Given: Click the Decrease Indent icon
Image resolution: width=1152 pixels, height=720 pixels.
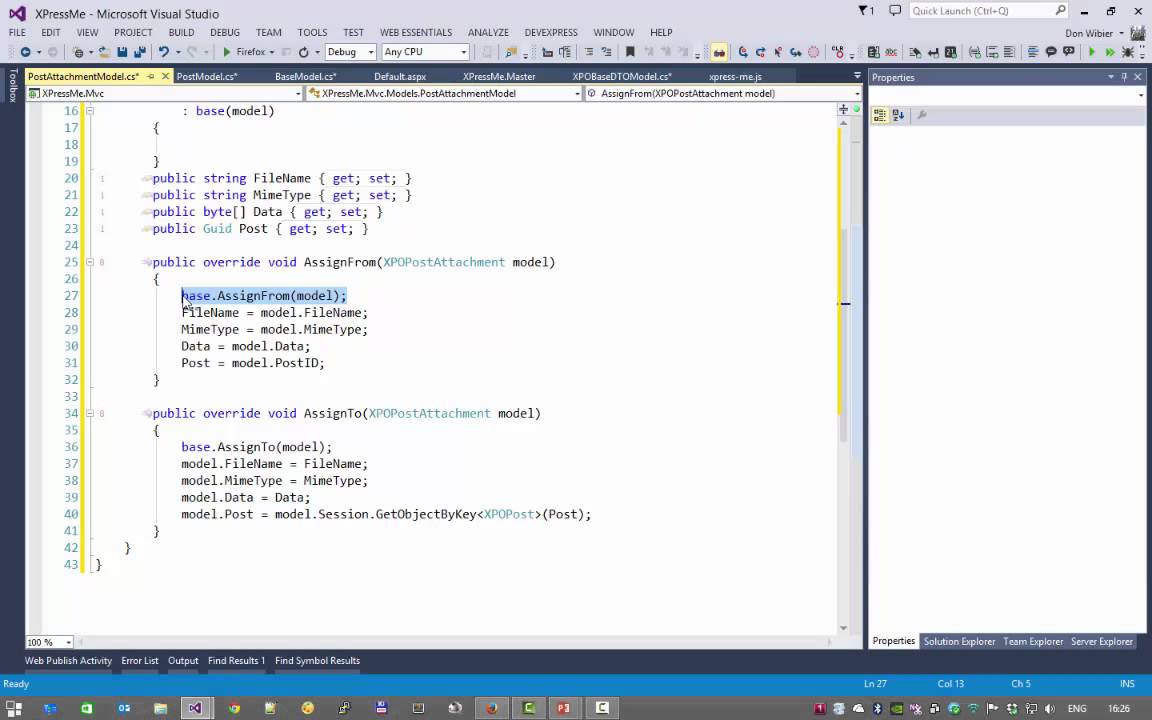Looking at the screenshot, I should coord(589,52).
